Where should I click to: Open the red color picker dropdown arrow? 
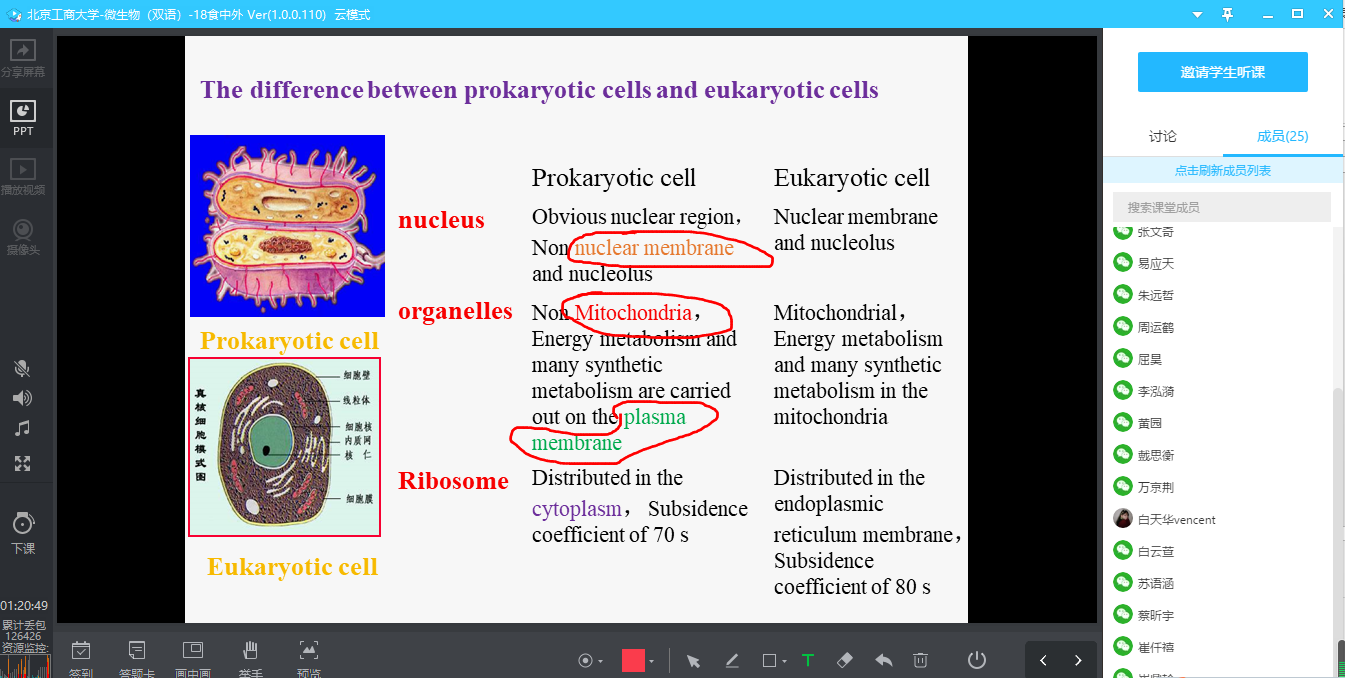(x=652, y=661)
